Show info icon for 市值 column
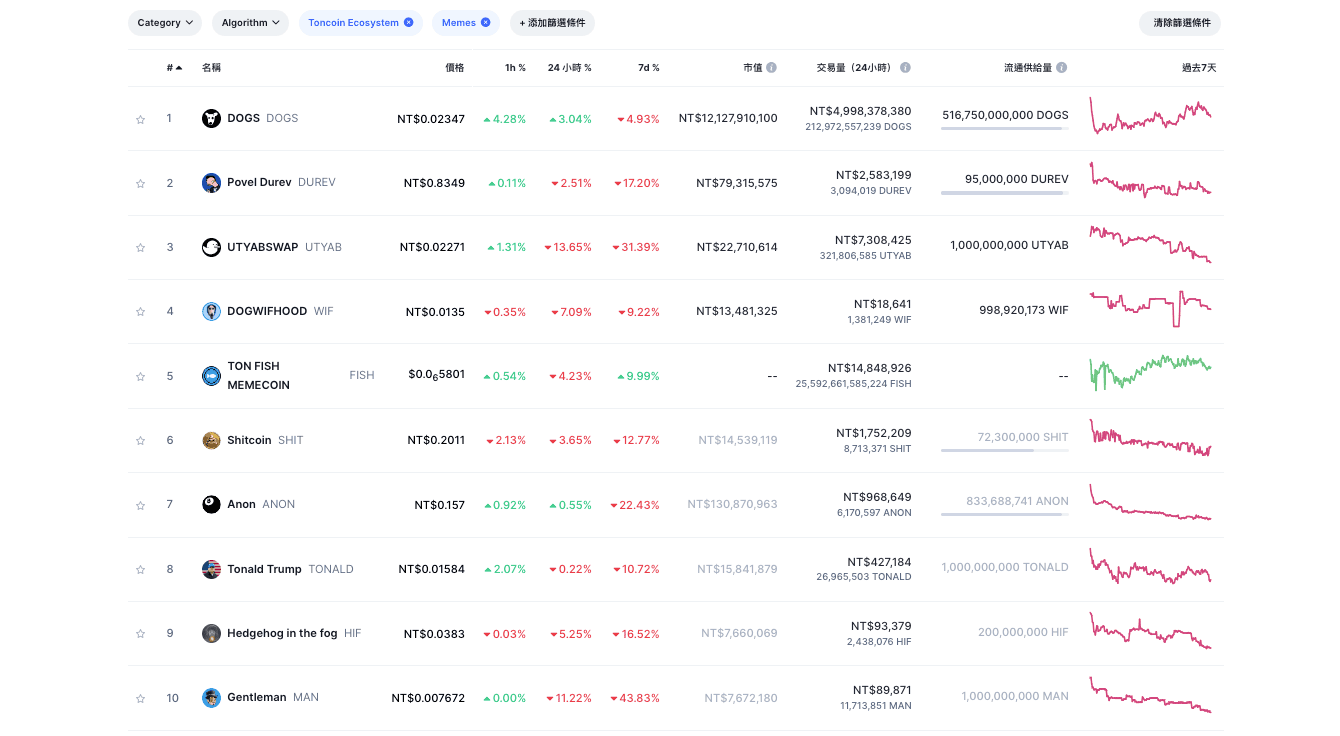Image resolution: width=1340 pixels, height=736 pixels. pyautogui.click(x=771, y=68)
